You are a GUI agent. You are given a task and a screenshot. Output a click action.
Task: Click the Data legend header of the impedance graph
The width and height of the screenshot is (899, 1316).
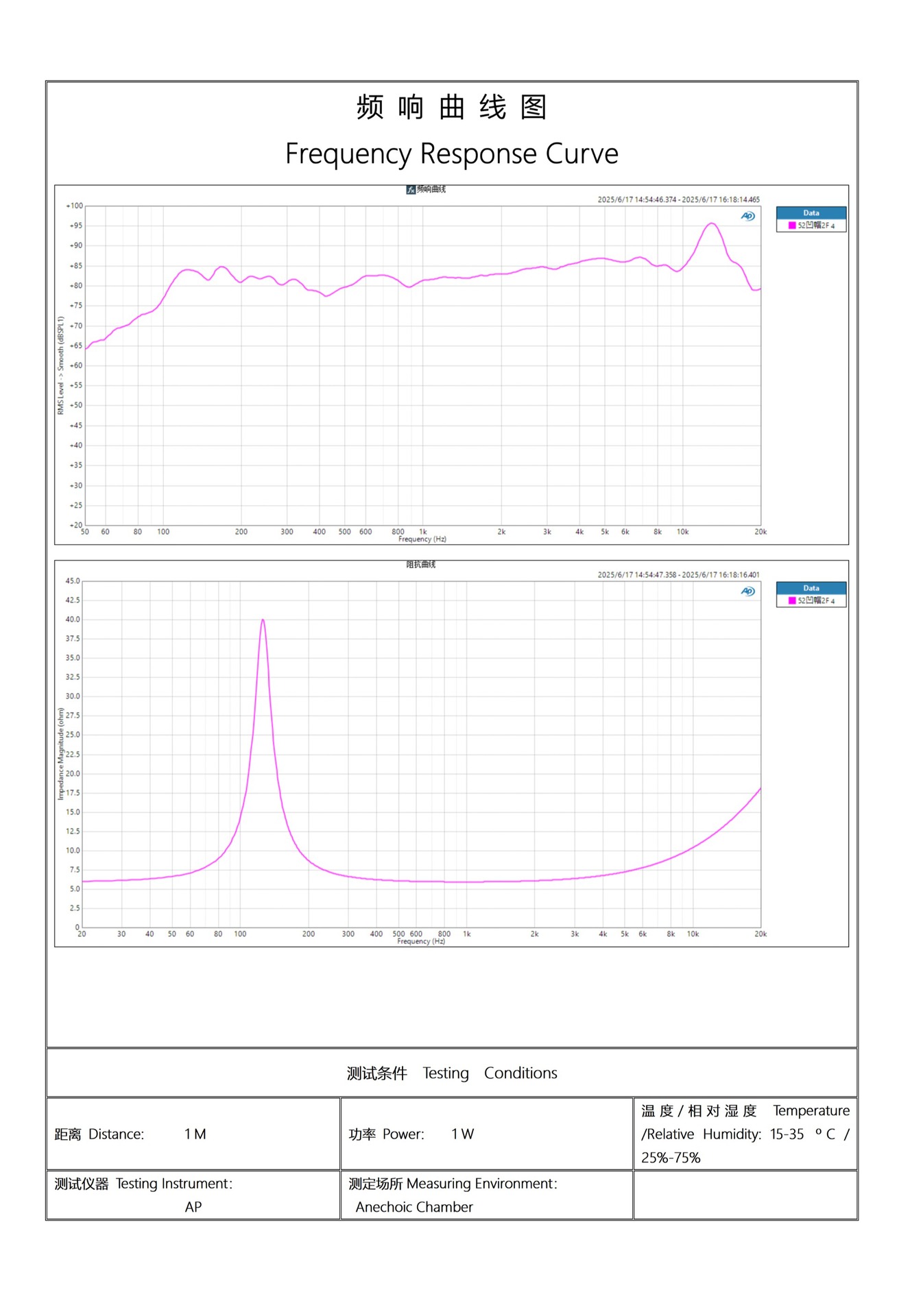pyautogui.click(x=811, y=588)
